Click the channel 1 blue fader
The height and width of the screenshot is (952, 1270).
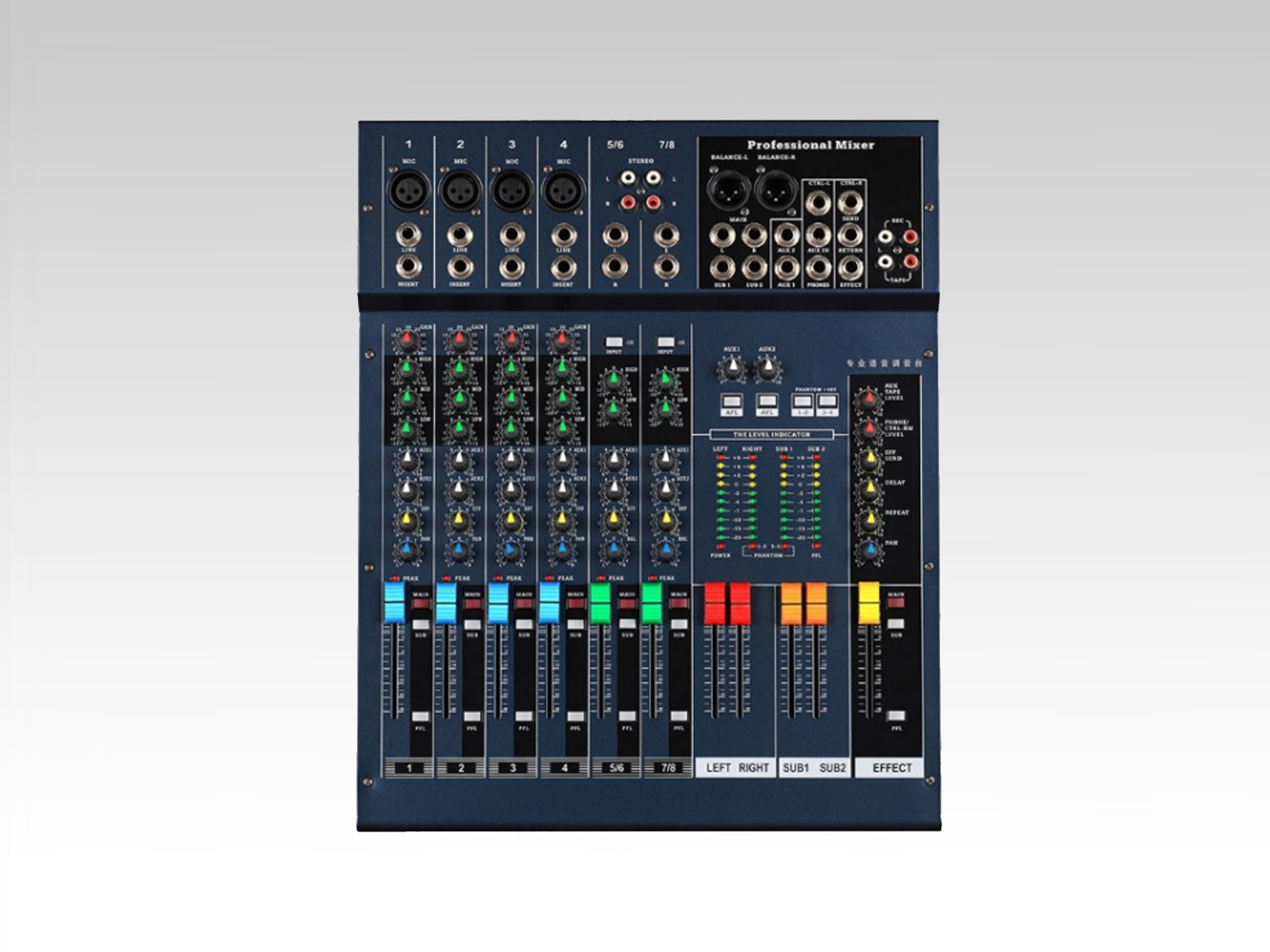pyautogui.click(x=394, y=603)
